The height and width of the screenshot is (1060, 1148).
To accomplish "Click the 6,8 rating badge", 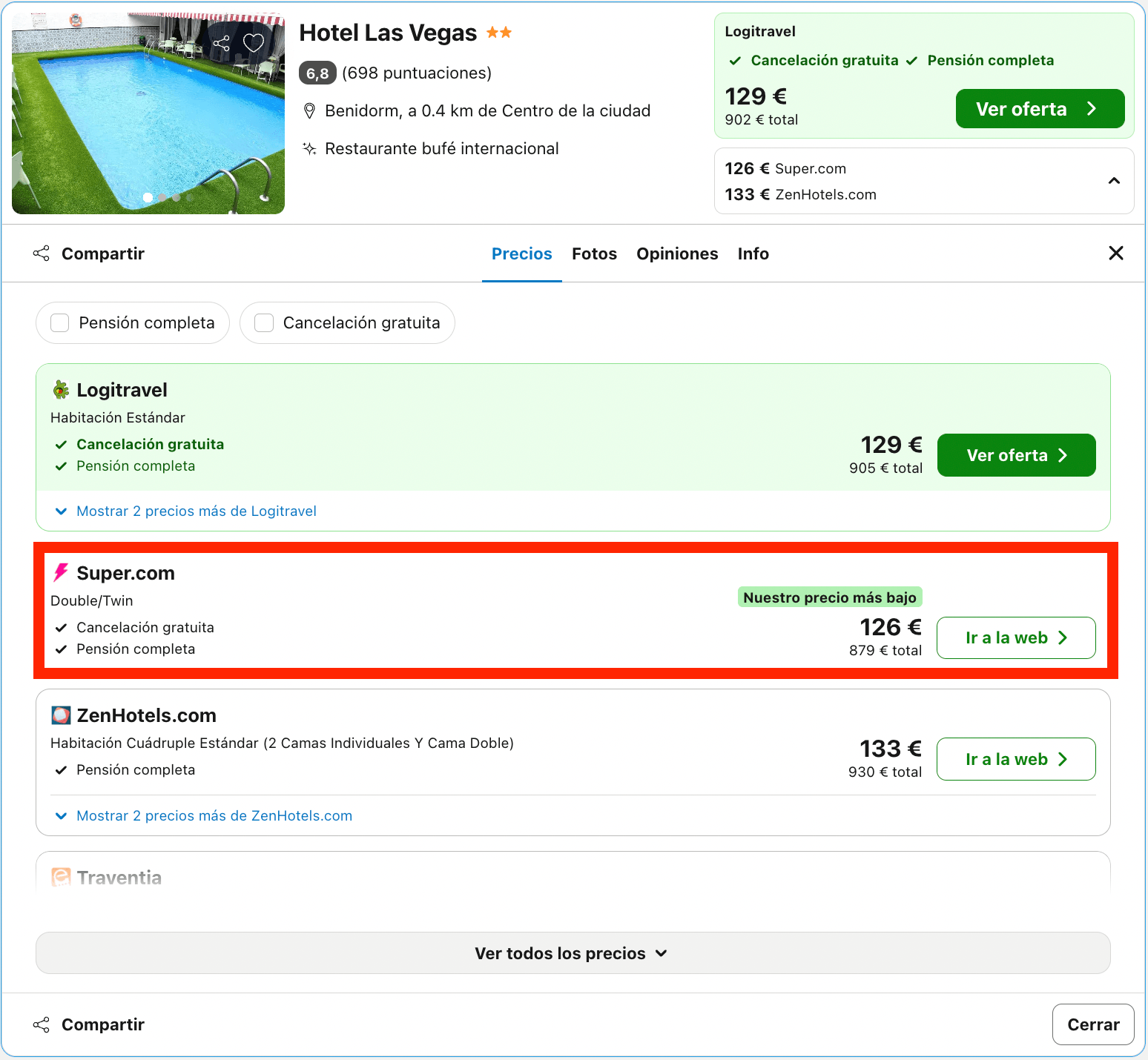I will coord(317,73).
